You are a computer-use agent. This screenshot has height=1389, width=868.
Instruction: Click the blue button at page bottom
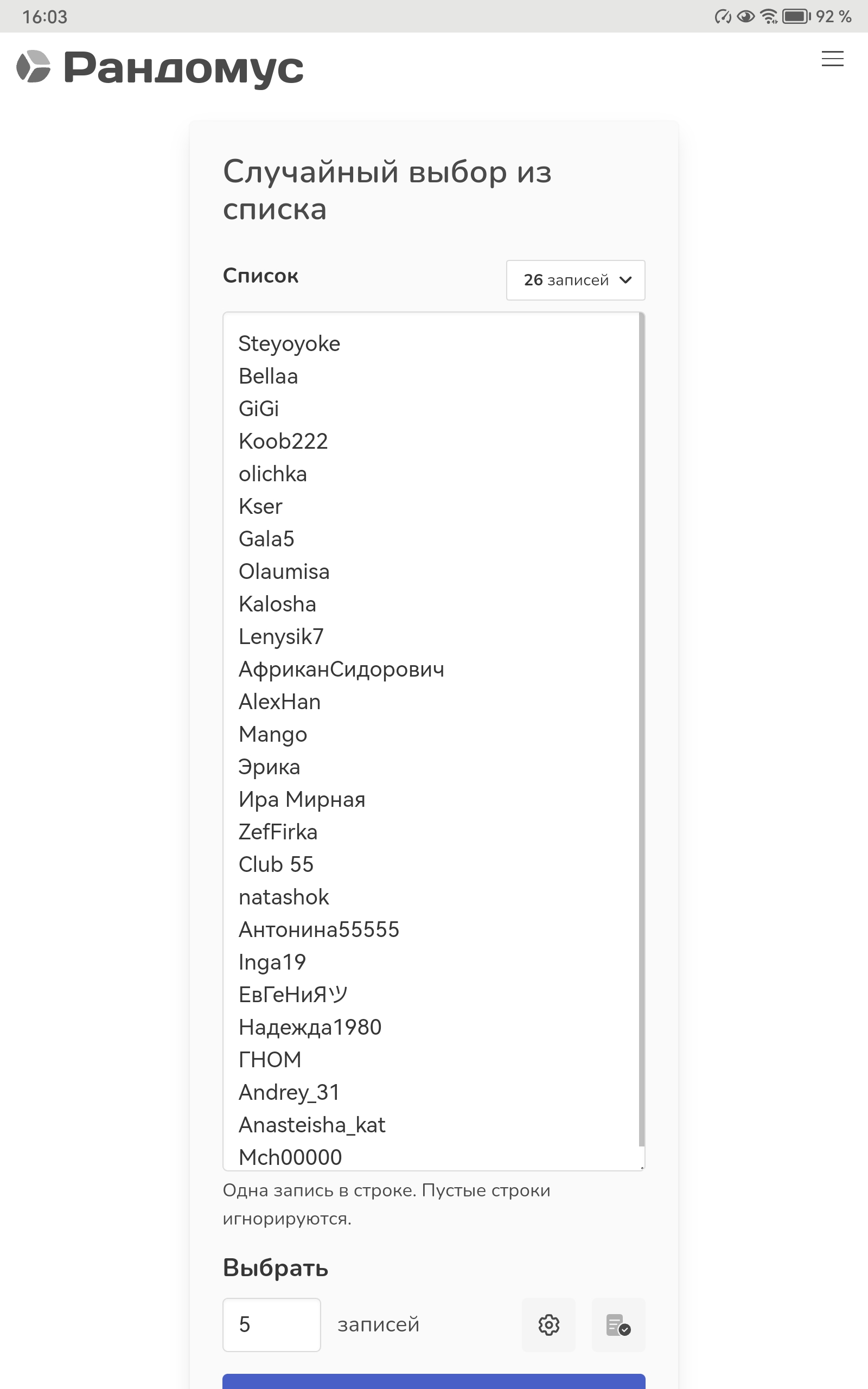[434, 1381]
